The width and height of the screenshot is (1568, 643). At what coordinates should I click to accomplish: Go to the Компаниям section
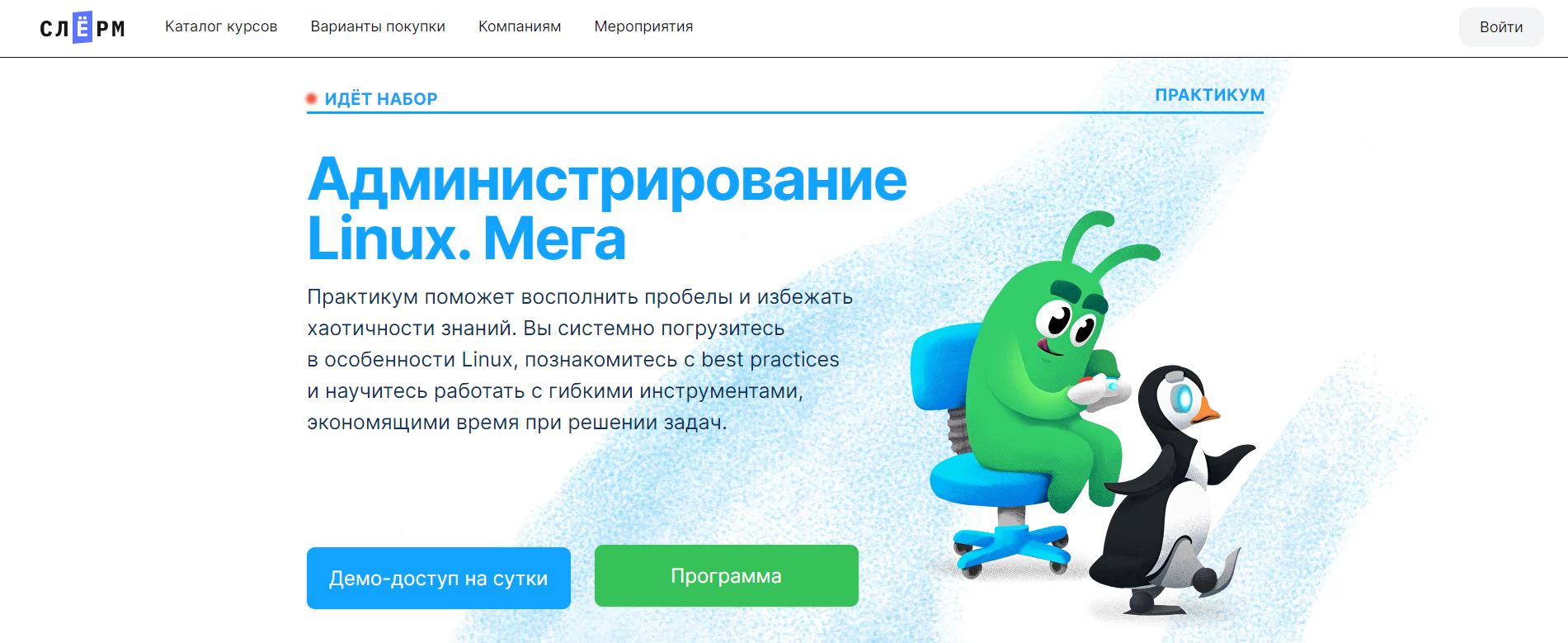pyautogui.click(x=520, y=26)
